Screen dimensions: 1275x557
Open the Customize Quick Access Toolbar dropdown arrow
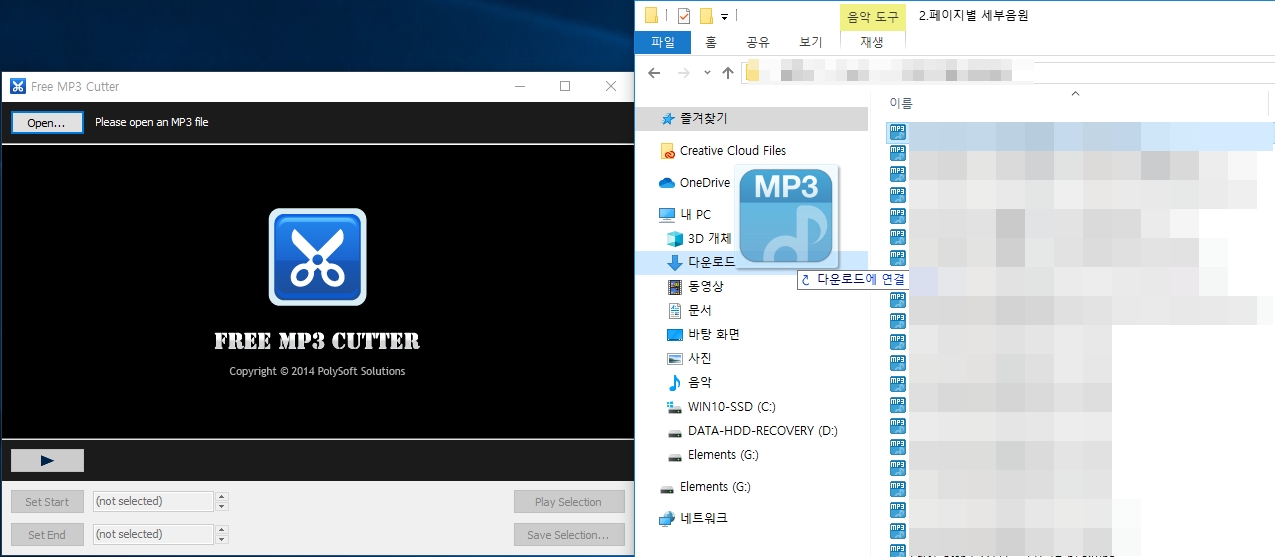pyautogui.click(x=724, y=16)
